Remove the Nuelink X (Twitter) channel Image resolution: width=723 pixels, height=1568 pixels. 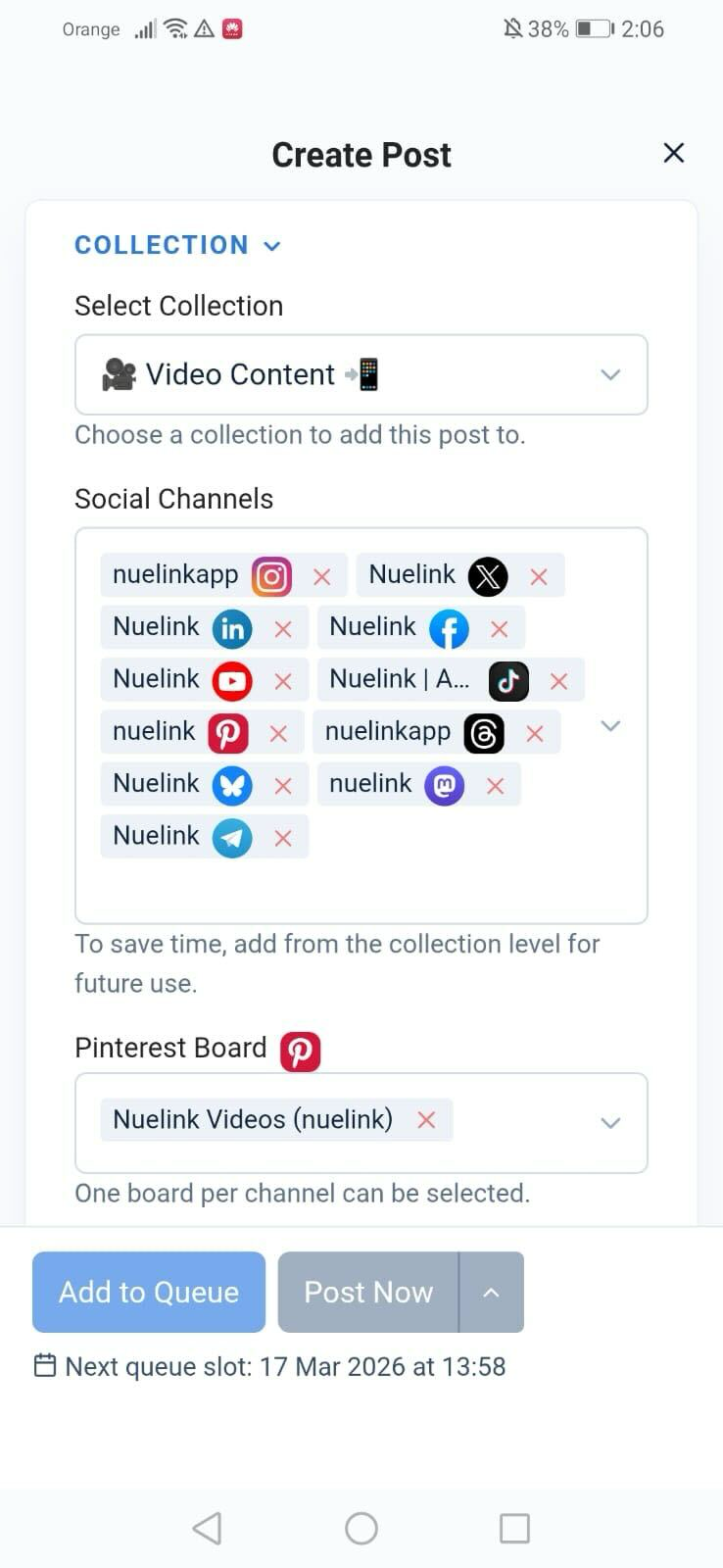[538, 577]
